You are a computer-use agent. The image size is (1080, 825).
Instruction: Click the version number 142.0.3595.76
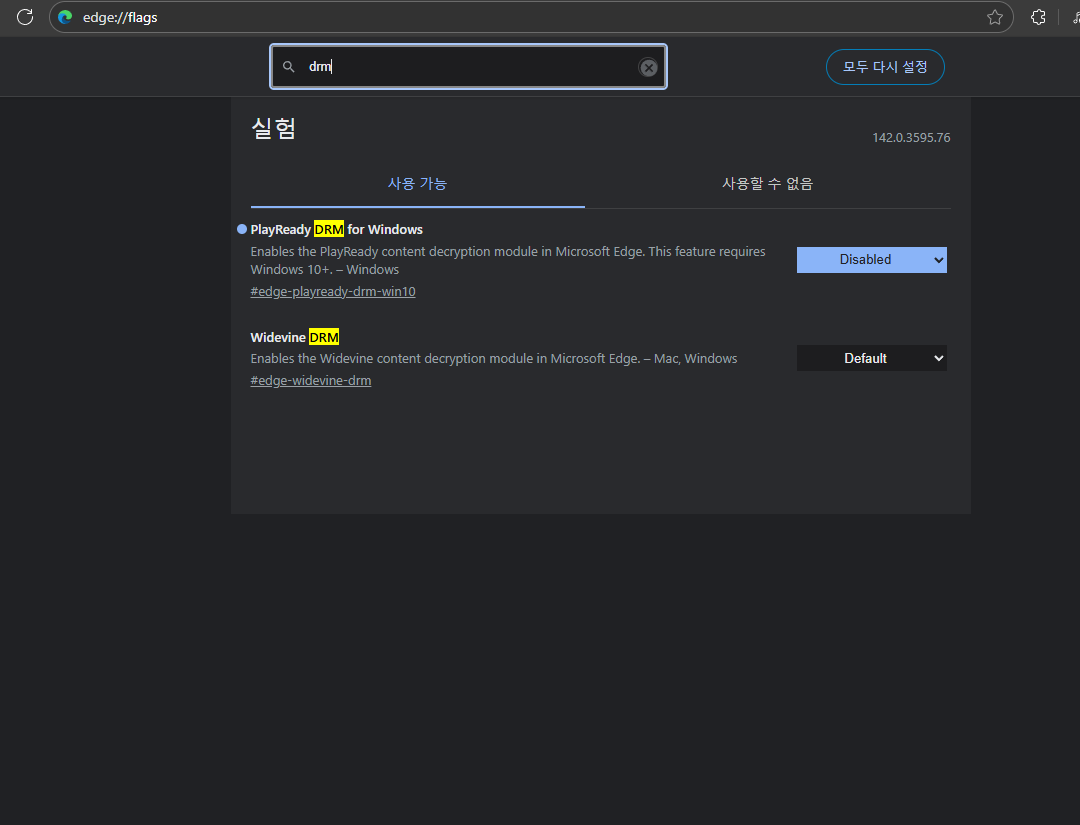911,138
